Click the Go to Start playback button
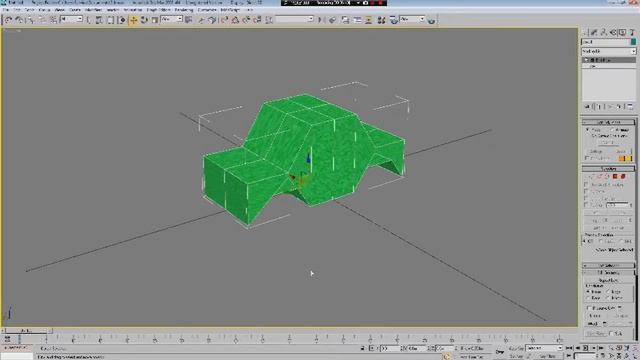The width and height of the screenshot is (640, 360). [569, 348]
